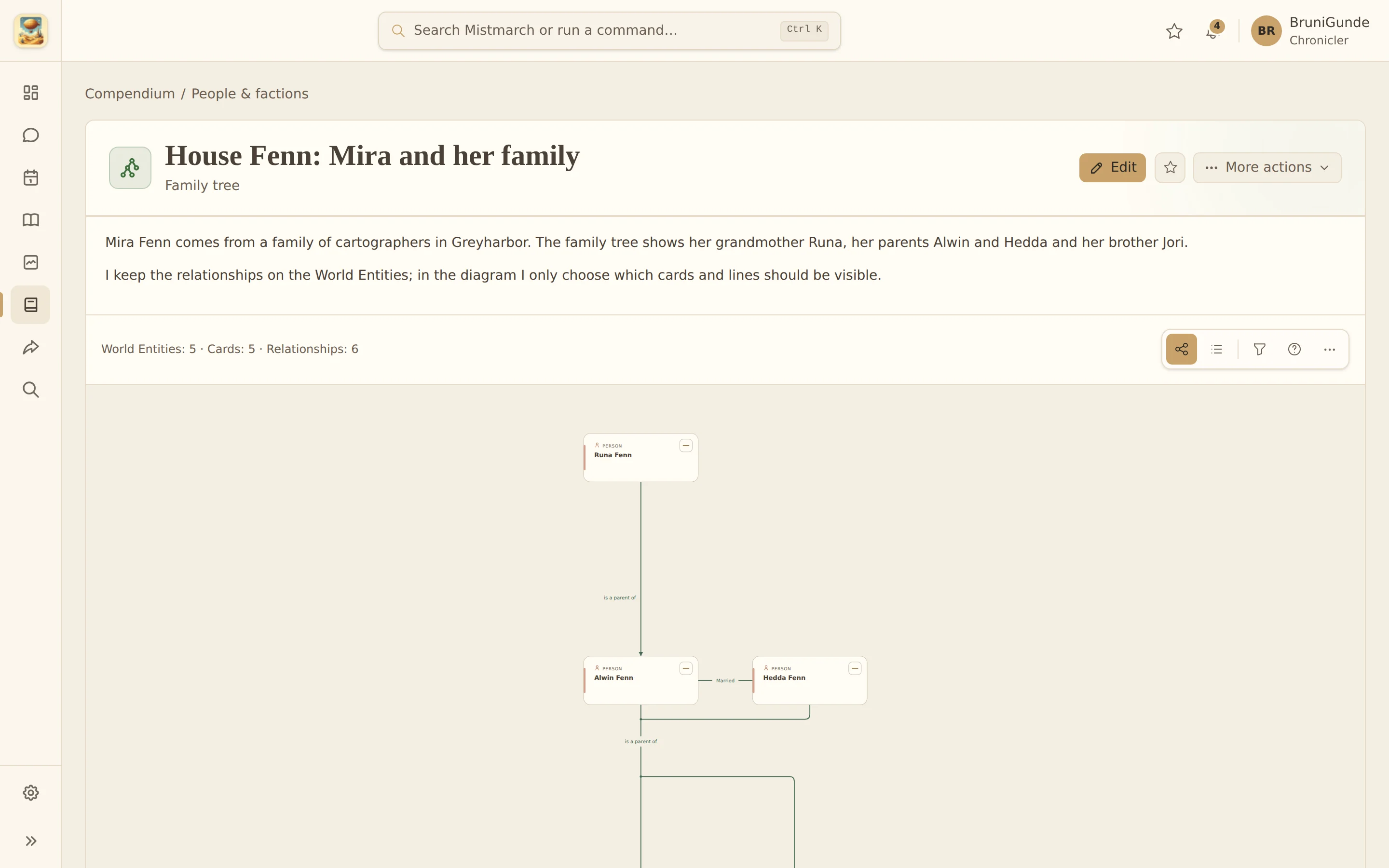Collapse the Runa Fenn card
The image size is (1389, 868).
(686, 446)
